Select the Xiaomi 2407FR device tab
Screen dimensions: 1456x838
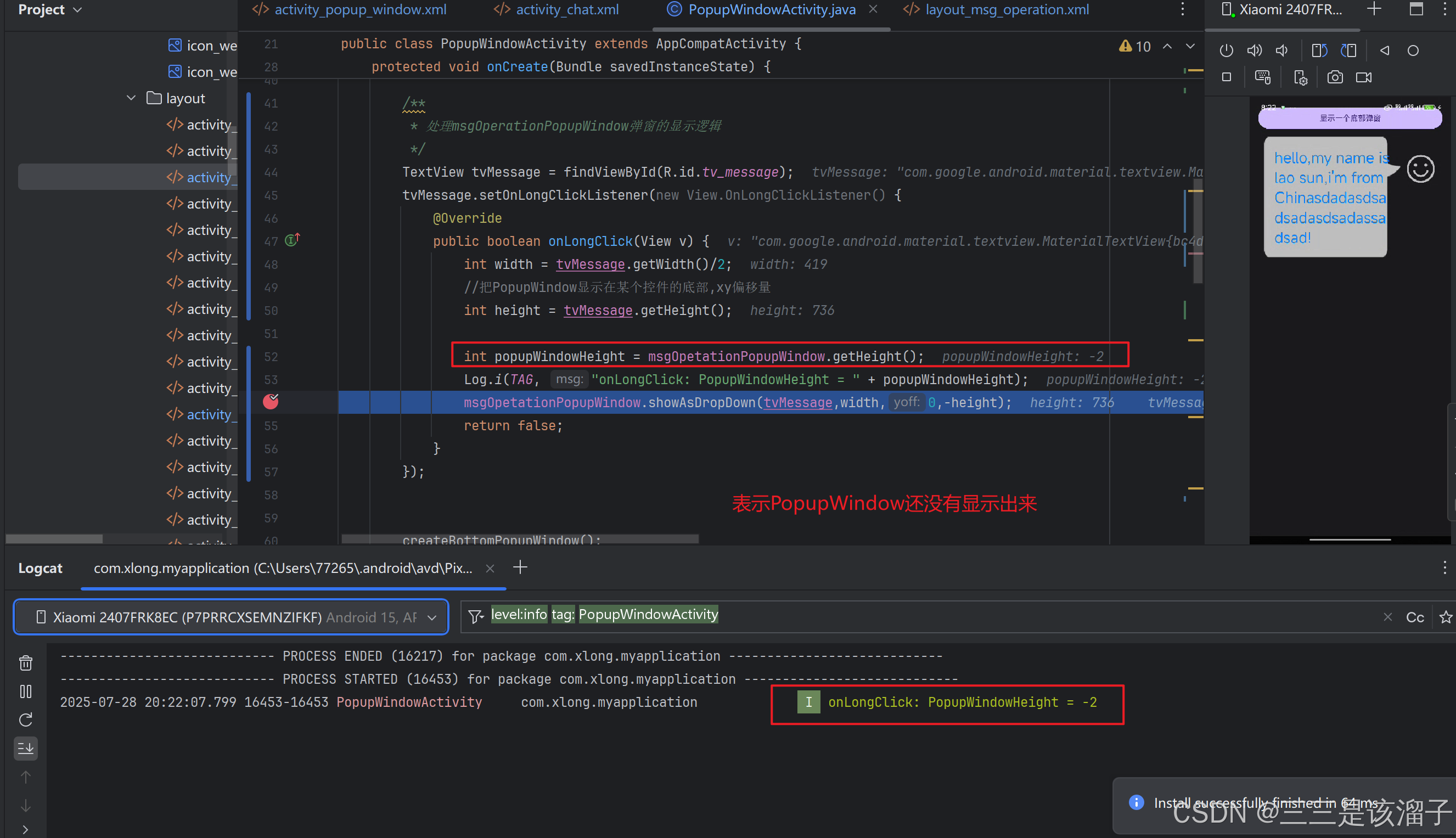(x=1281, y=10)
